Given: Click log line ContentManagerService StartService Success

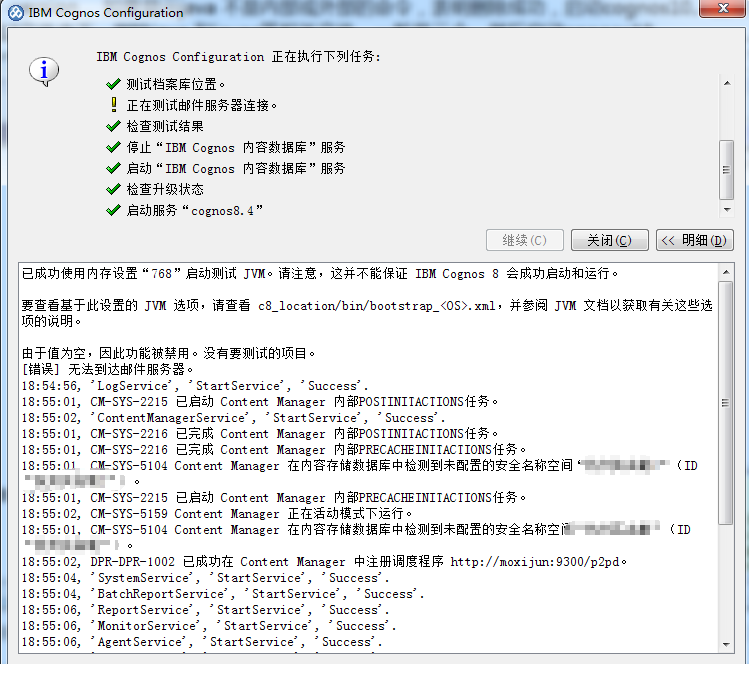Looking at the screenshot, I should point(234,417).
